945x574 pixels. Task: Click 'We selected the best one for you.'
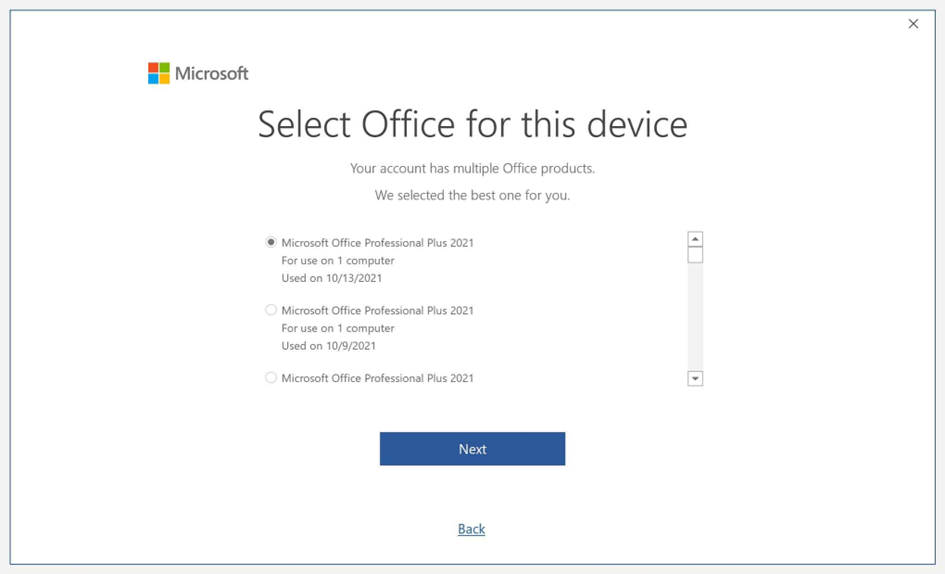click(x=472, y=195)
